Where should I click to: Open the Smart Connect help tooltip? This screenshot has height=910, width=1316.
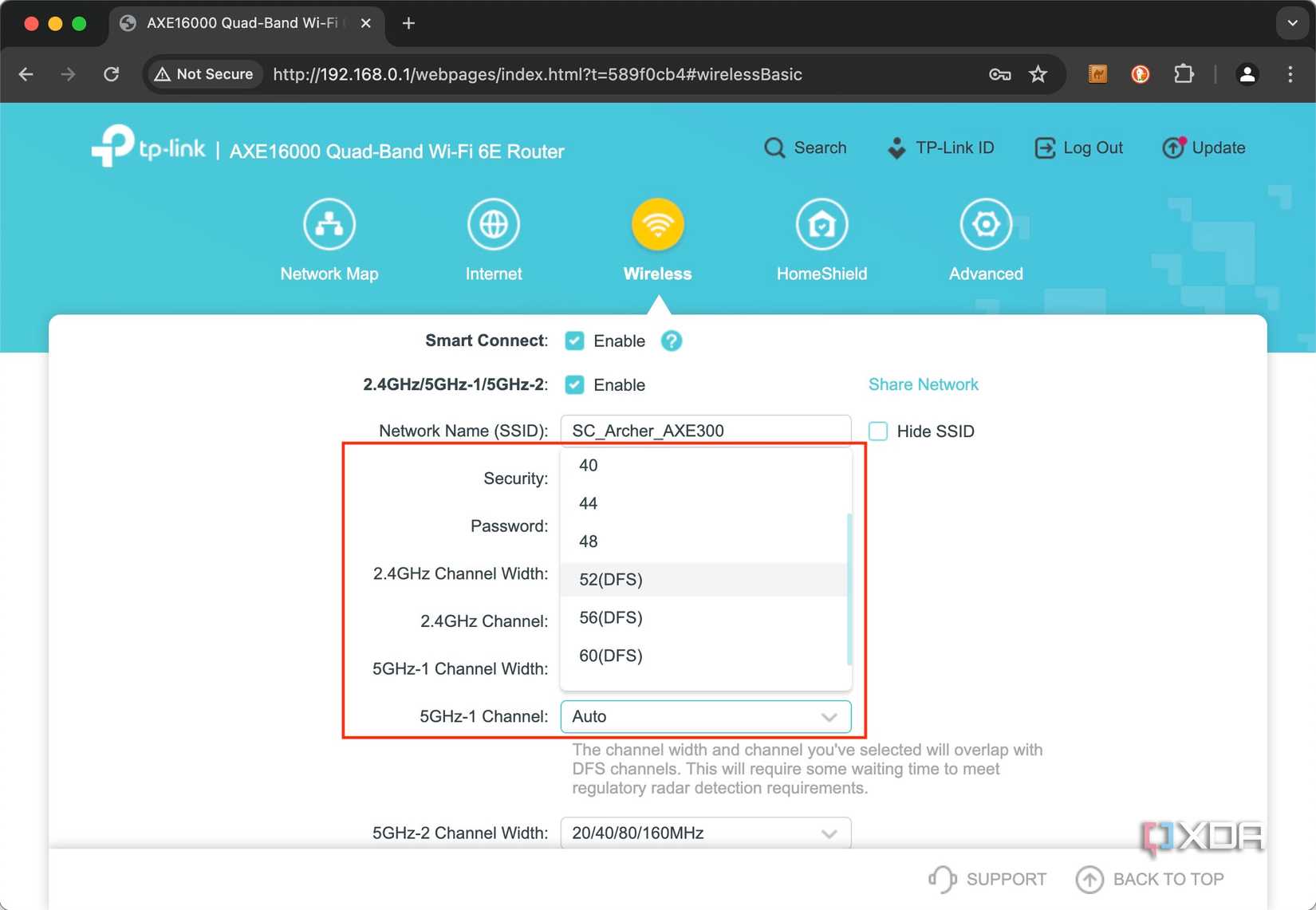pyautogui.click(x=671, y=341)
